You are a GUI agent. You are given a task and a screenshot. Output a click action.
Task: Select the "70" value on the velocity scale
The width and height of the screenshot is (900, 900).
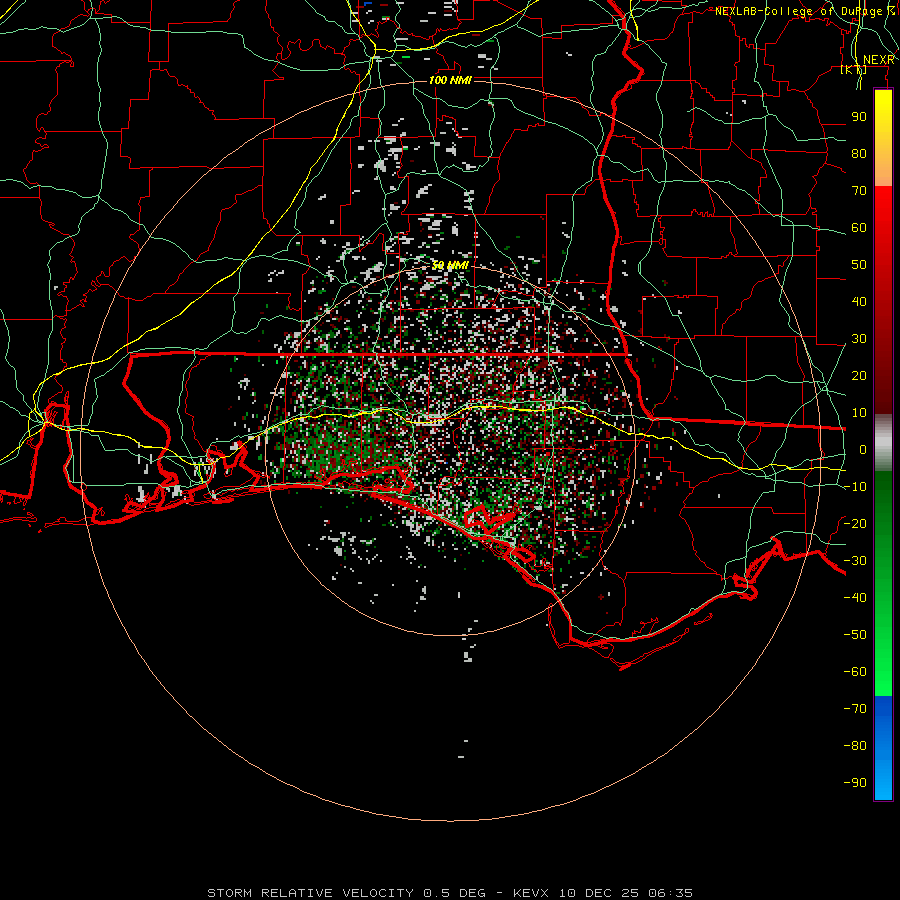859,191
